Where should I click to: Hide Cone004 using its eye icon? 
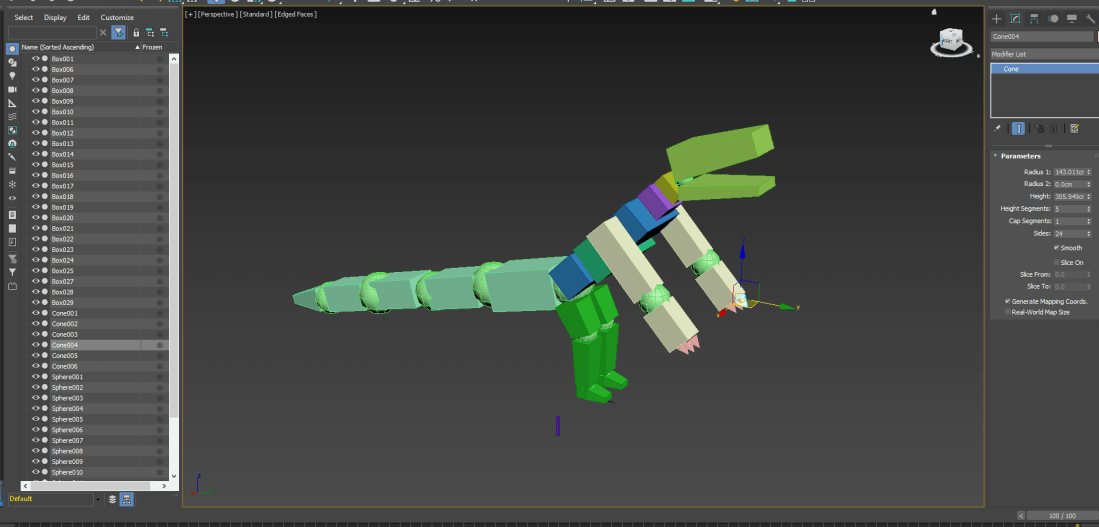point(36,345)
